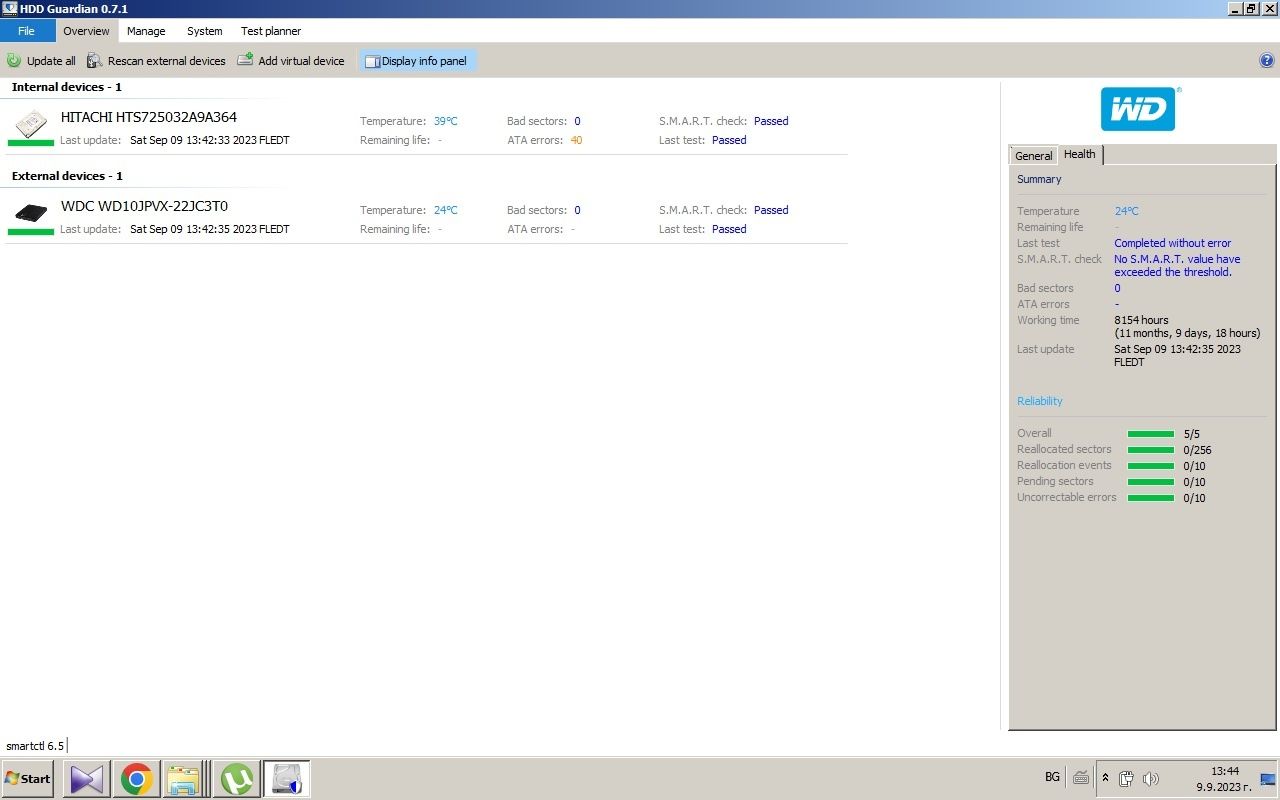This screenshot has width=1280, height=800.
Task: Click the Overall reliability bar 5/5
Action: 1151,434
